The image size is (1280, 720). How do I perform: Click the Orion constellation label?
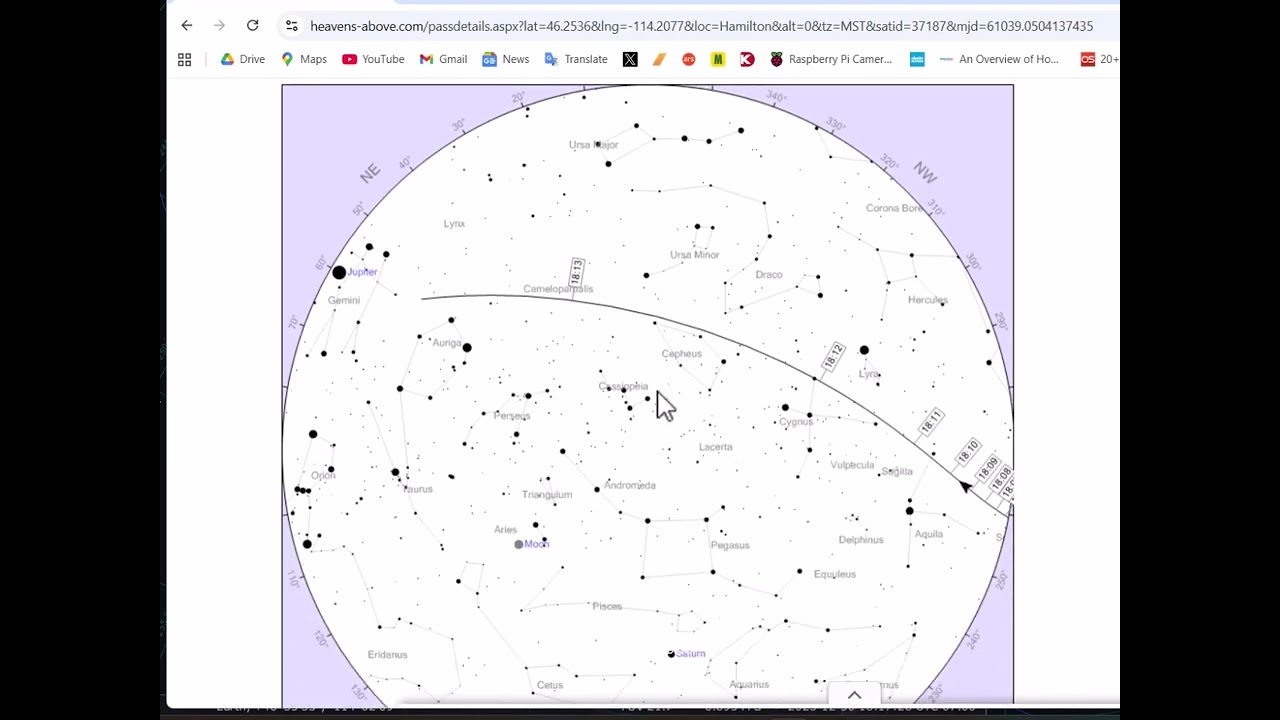323,476
